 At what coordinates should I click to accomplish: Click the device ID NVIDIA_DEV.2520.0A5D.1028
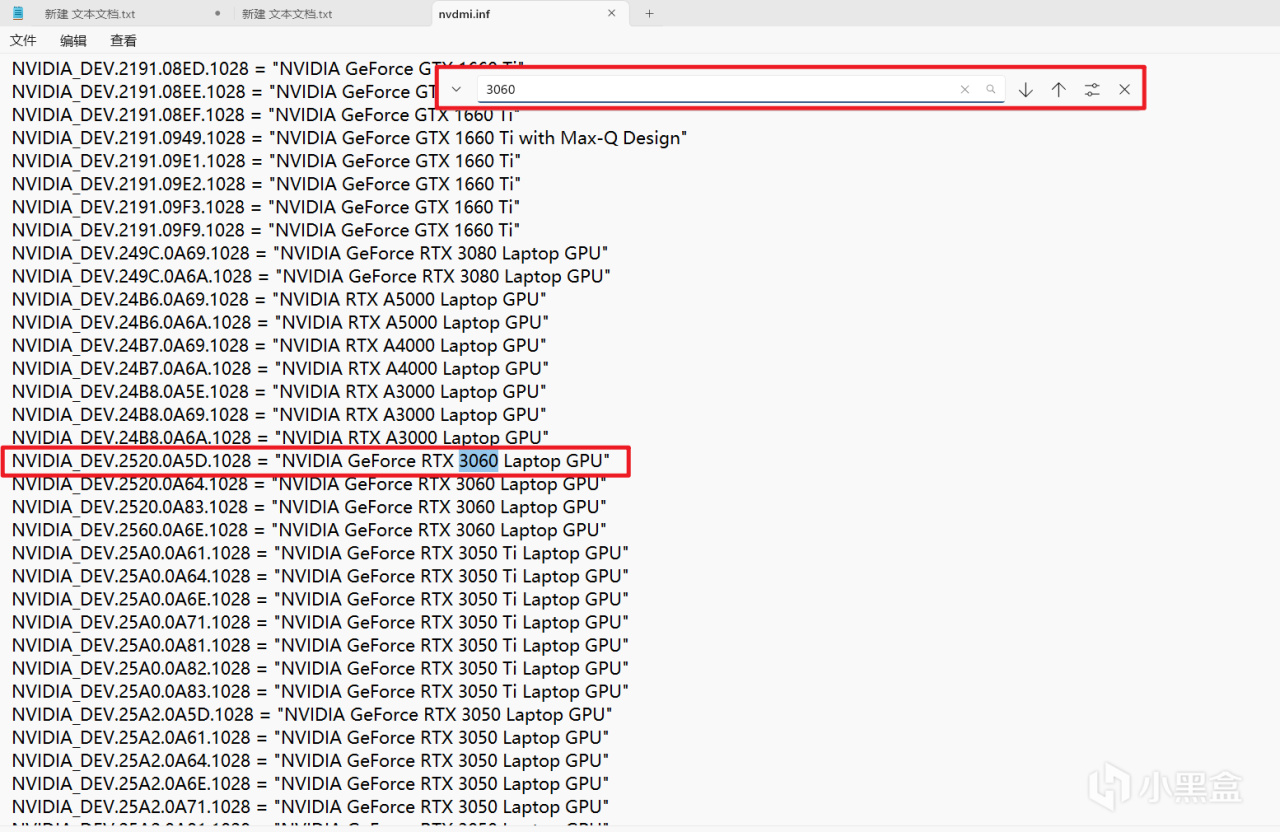tap(132, 461)
